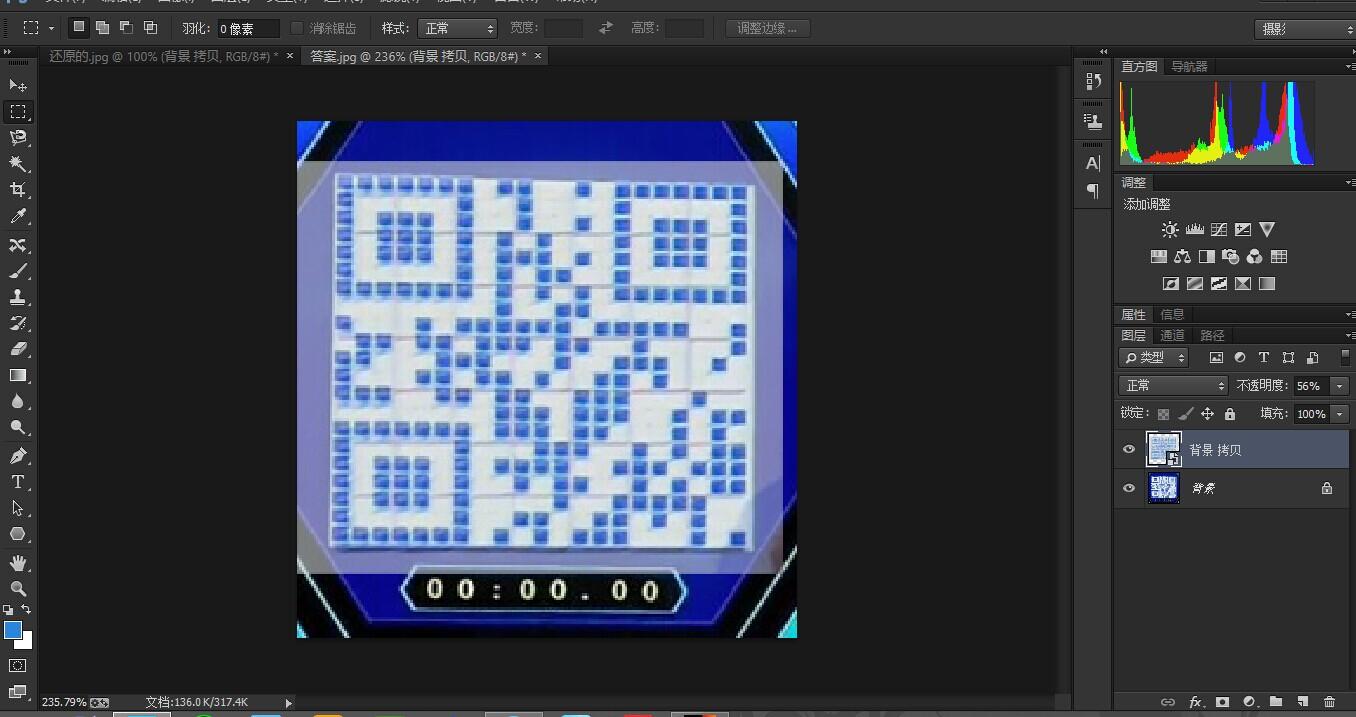Open the Character panel icon
Screen dimensions: 1356x717
pos(1093,163)
